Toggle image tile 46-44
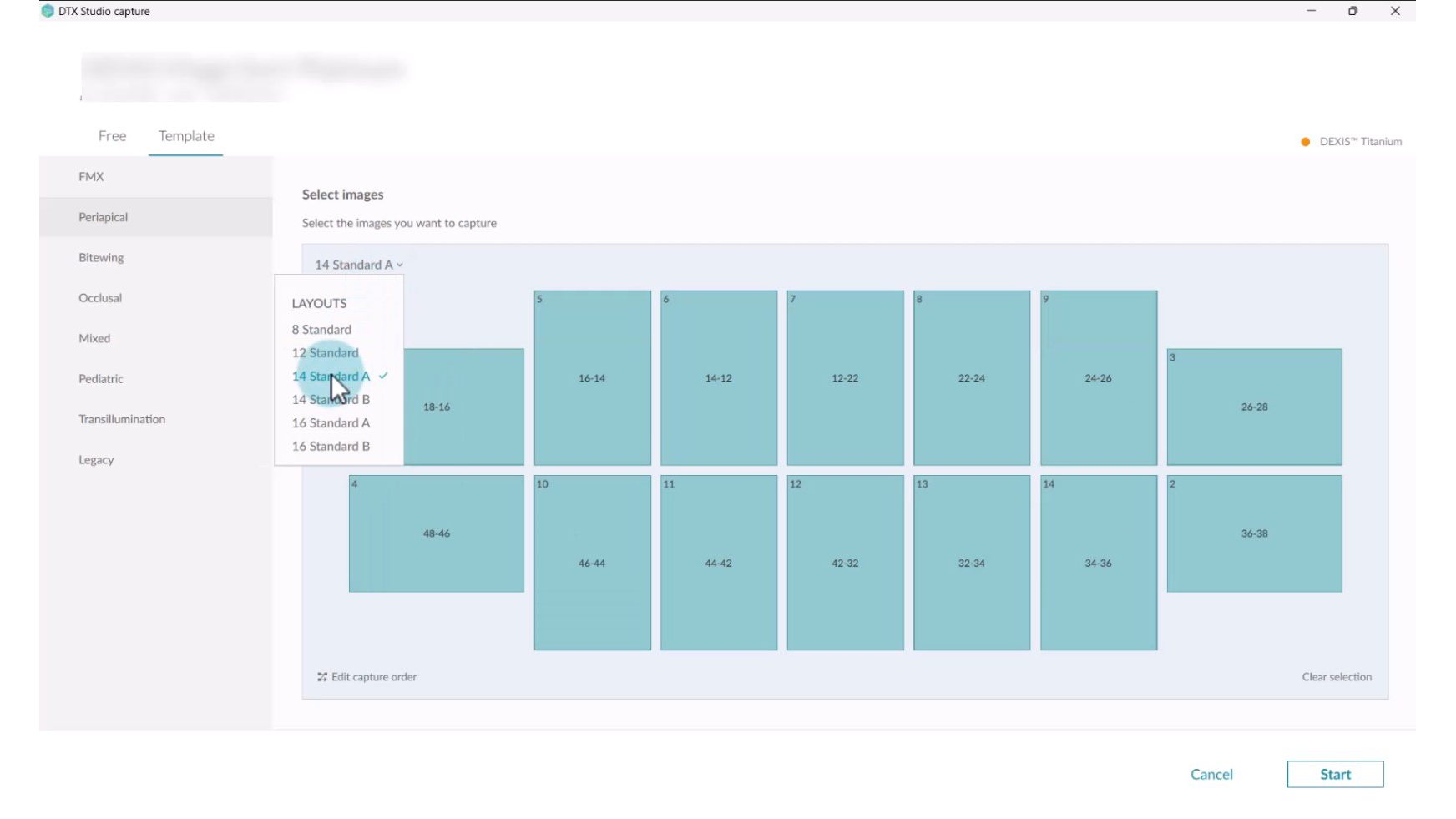Viewport: 1456px width, 819px height. tap(592, 563)
